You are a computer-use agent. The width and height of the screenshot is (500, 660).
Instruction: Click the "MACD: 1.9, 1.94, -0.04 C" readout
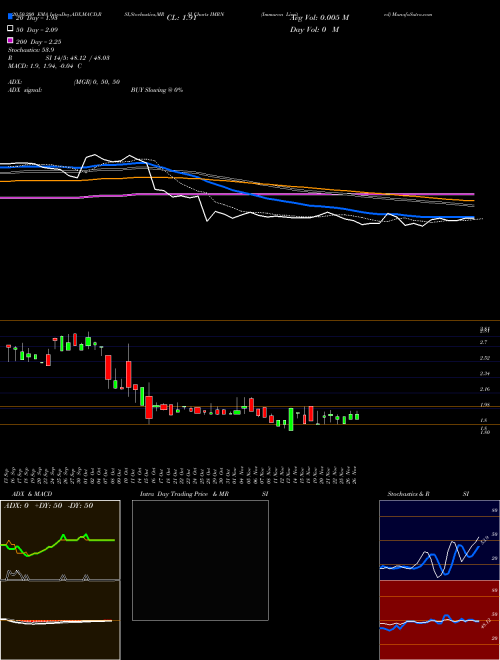(45, 66)
